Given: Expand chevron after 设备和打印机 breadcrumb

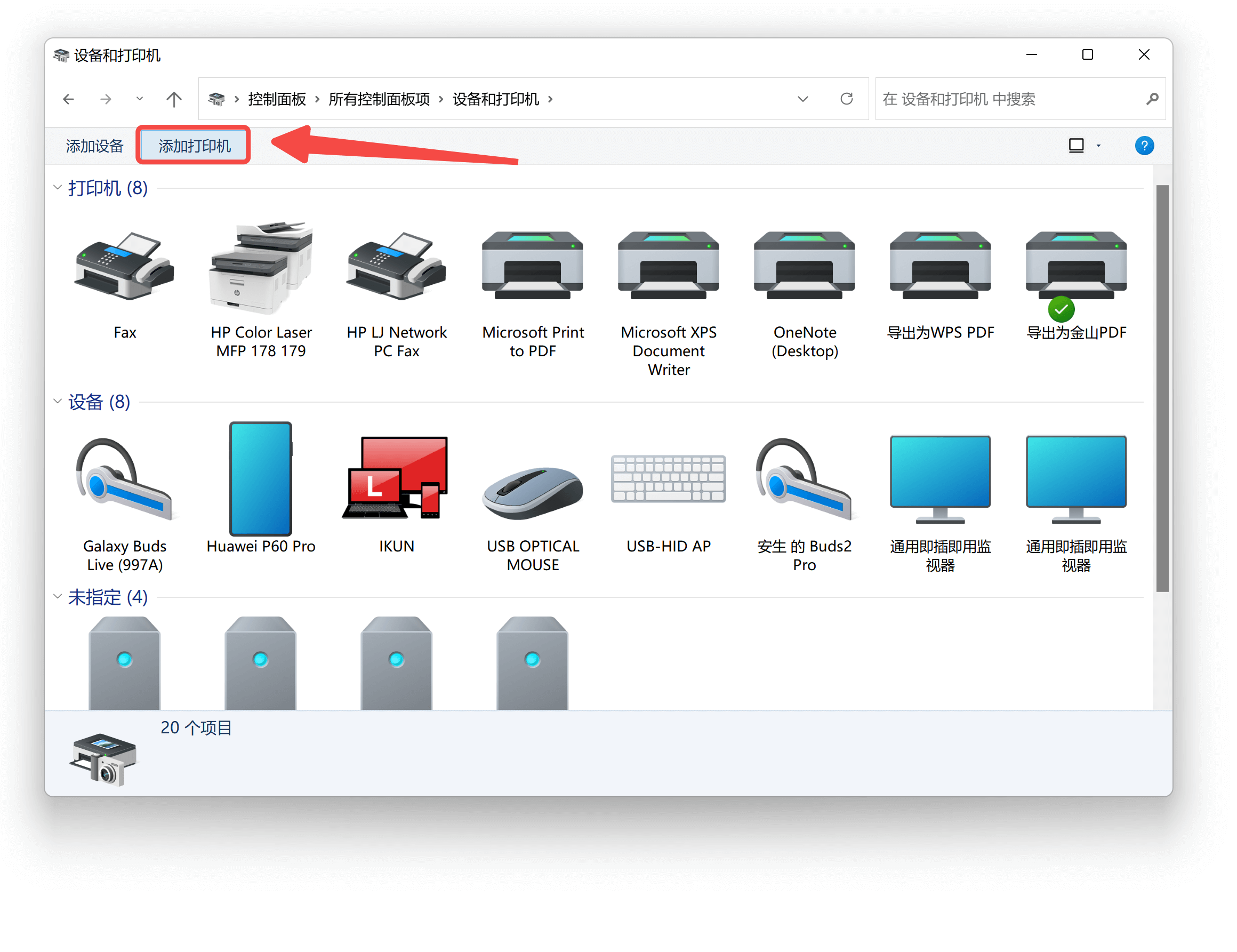Looking at the screenshot, I should coord(550,99).
